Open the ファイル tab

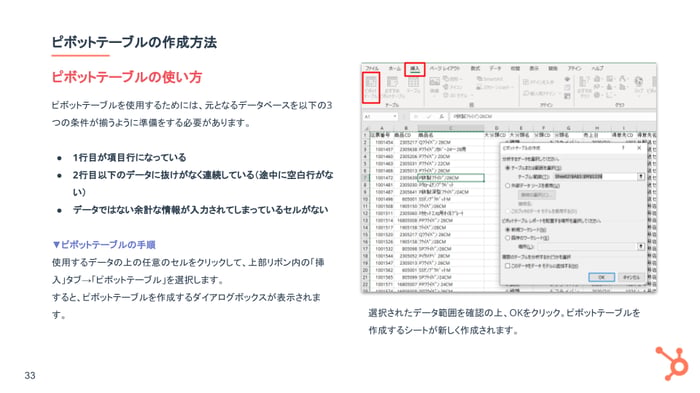(x=372, y=68)
